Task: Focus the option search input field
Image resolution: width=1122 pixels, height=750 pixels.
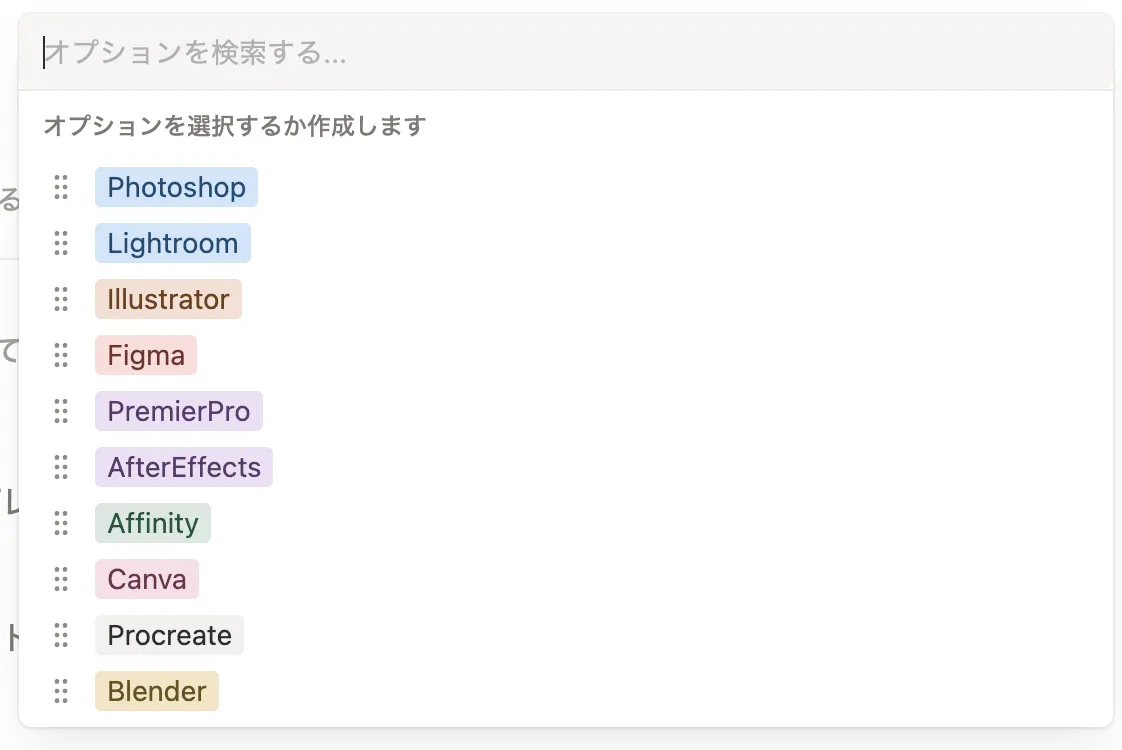Action: tap(565, 53)
